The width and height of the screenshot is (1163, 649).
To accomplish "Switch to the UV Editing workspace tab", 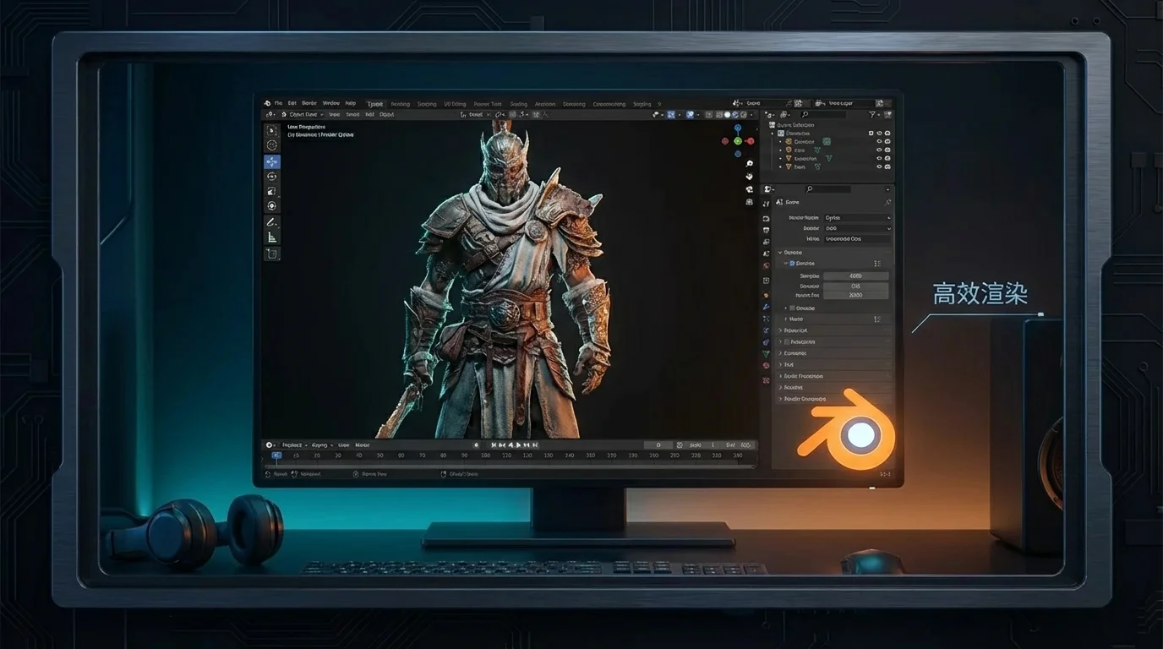I will point(455,104).
